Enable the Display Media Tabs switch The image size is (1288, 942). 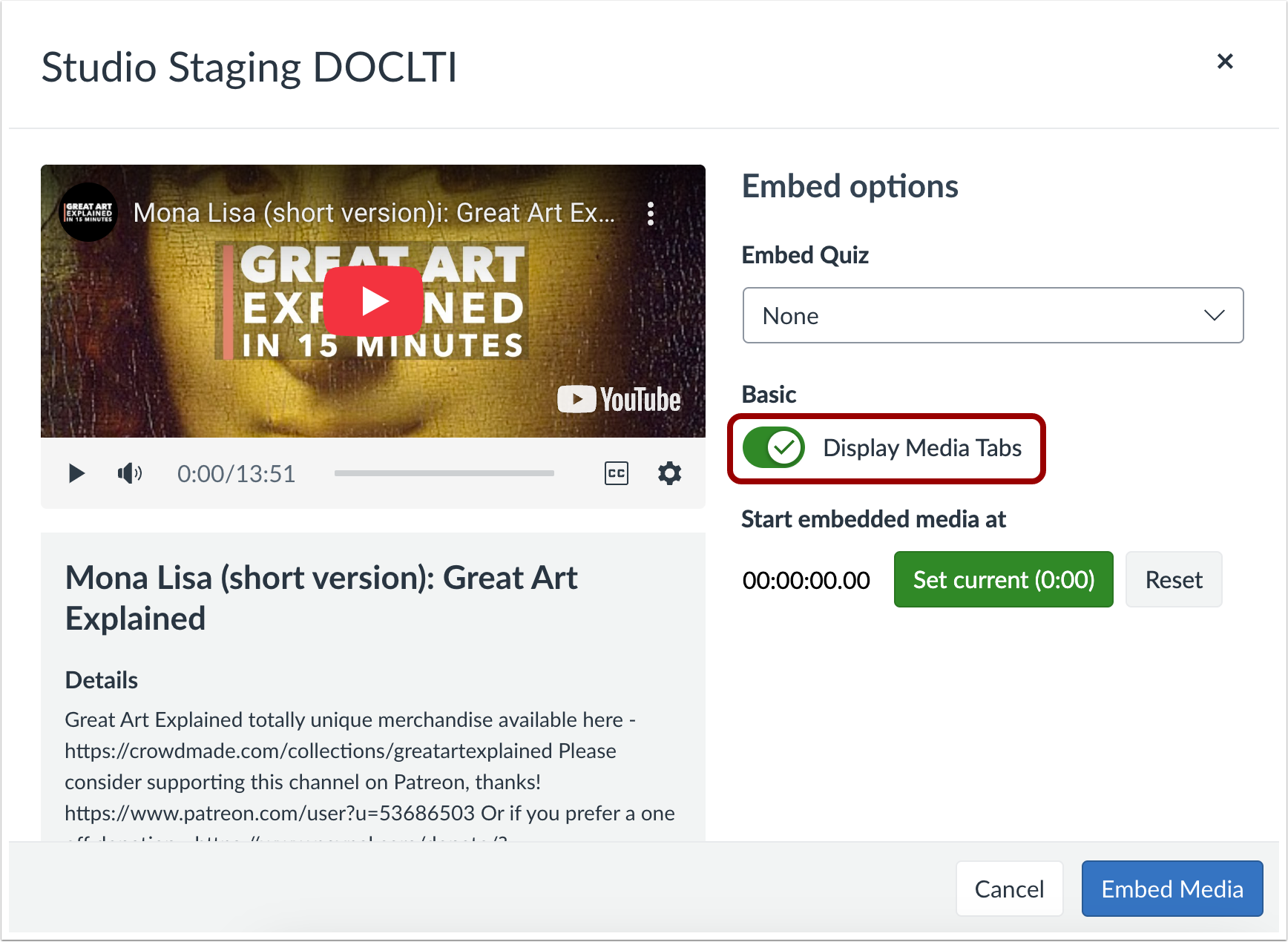(x=774, y=448)
